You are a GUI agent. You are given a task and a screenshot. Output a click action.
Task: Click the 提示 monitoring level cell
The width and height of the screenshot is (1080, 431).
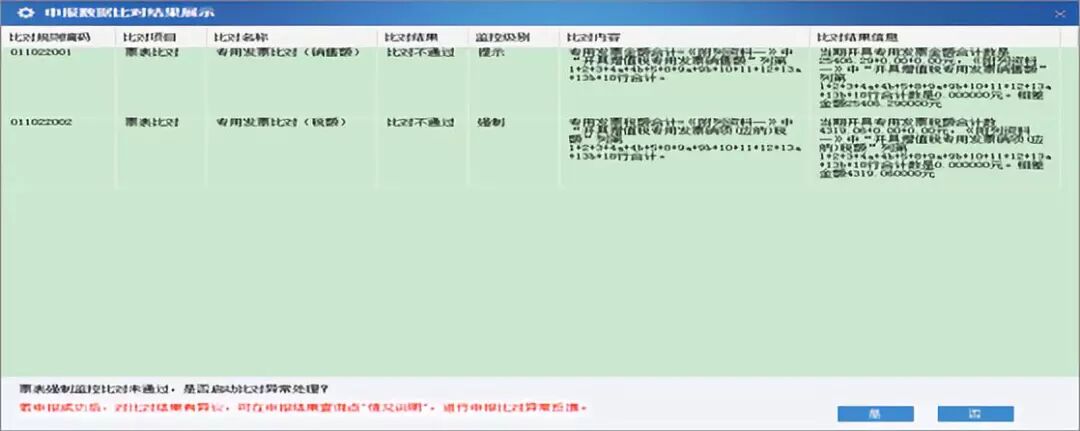point(490,52)
